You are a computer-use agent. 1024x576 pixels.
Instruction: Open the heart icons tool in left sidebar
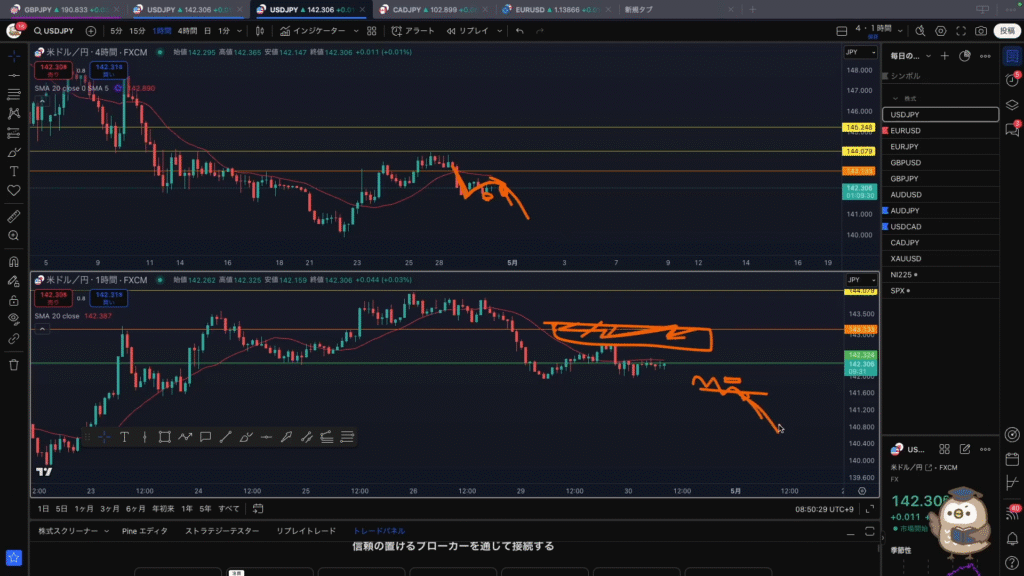click(14, 191)
